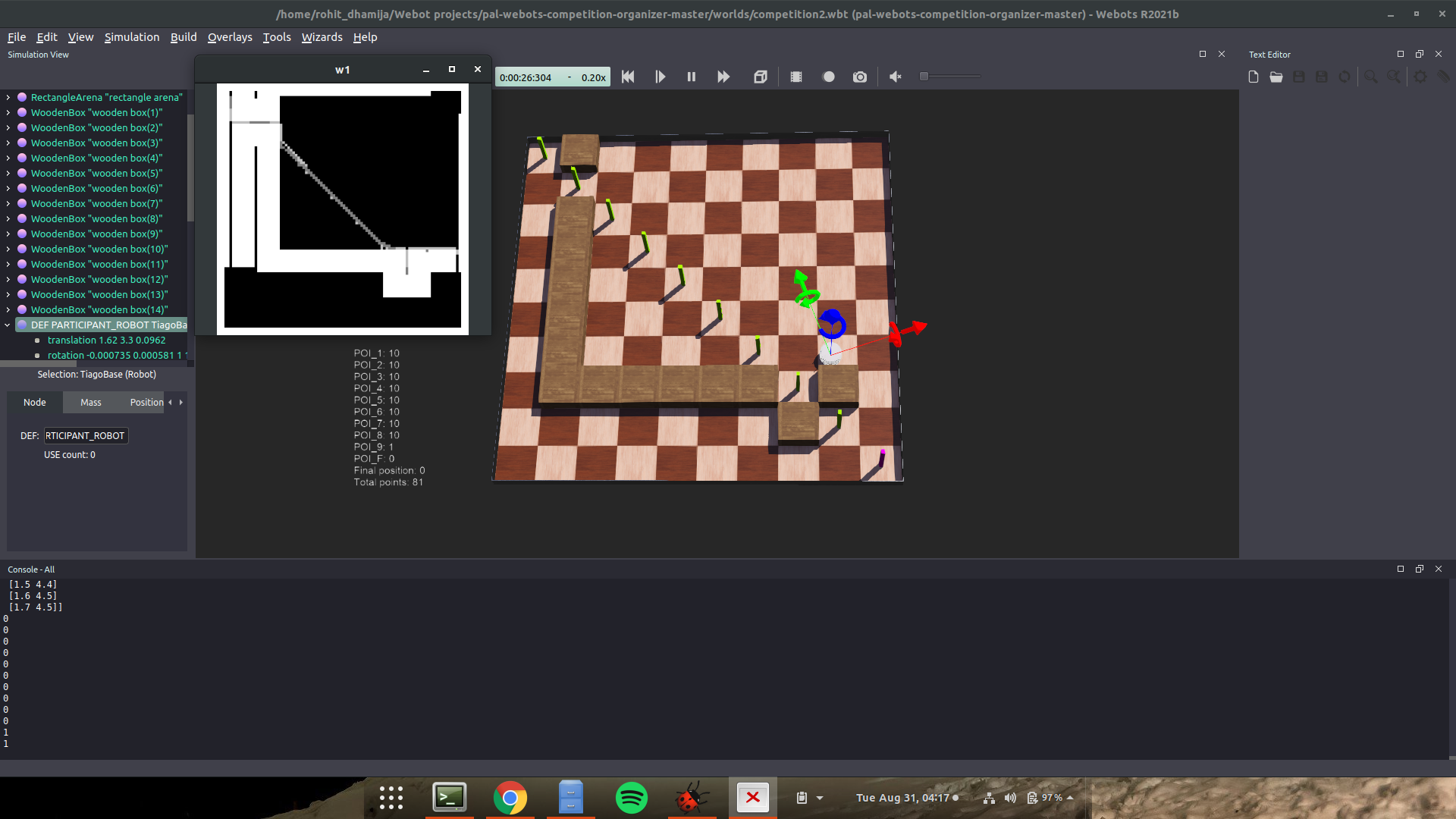The width and height of the screenshot is (1456, 819).
Task: Run the simulation in fast mode
Action: click(723, 77)
